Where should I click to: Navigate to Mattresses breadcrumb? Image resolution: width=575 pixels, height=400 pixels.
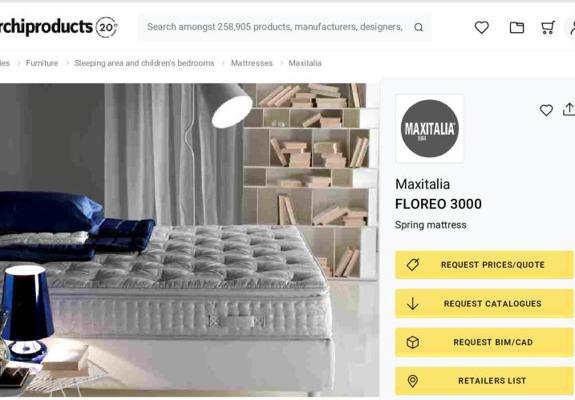pyautogui.click(x=252, y=63)
